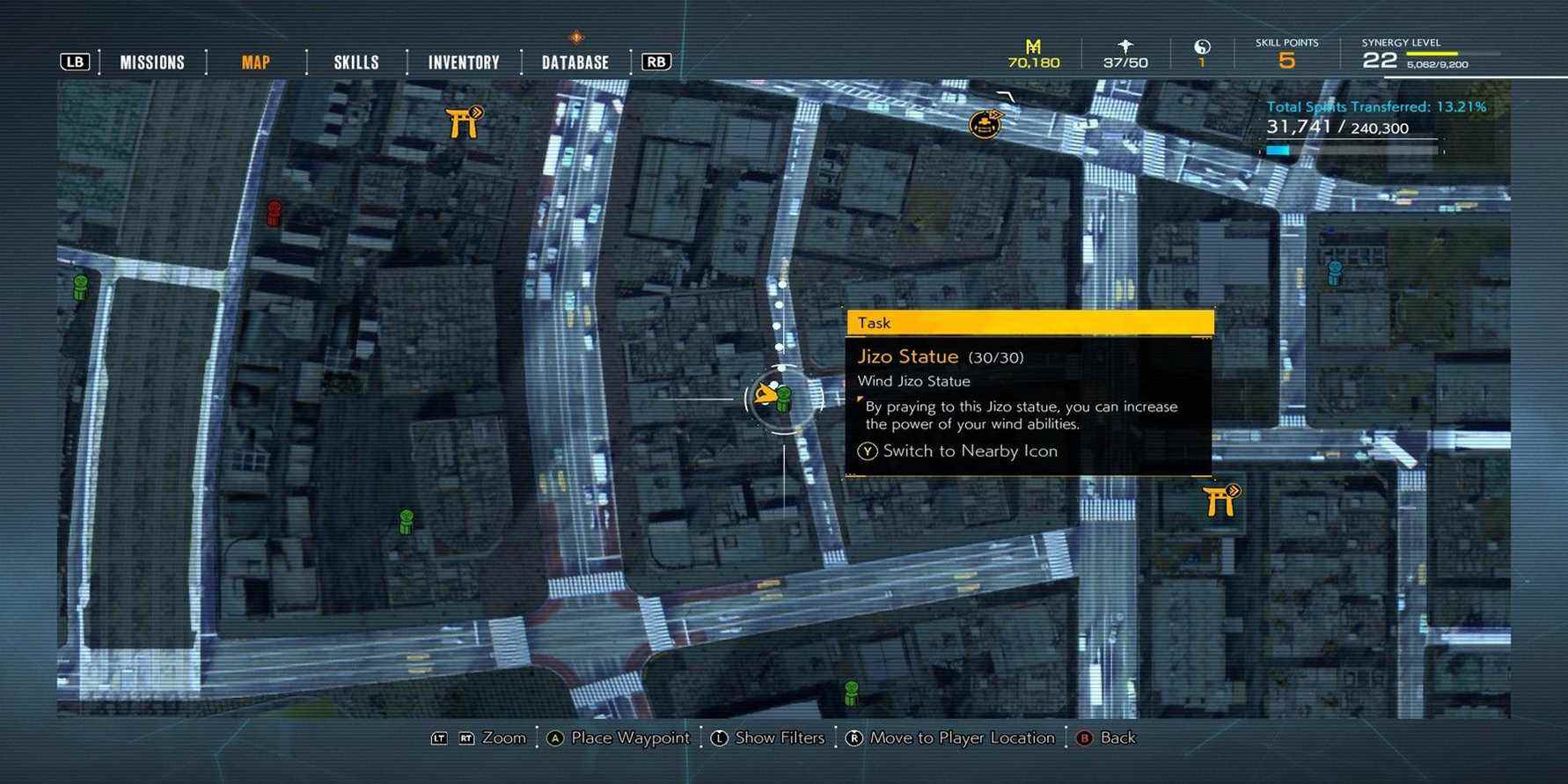Click the Wind Jizo Statue subtitle

click(914, 381)
